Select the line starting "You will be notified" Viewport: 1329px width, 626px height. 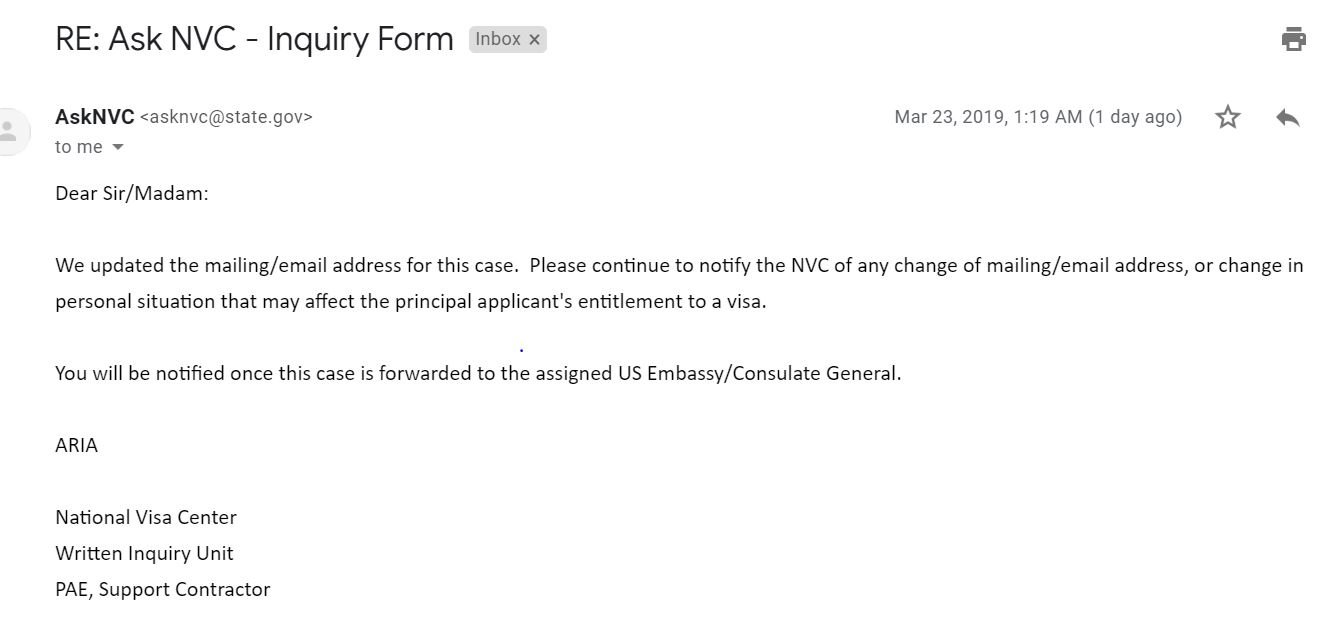(x=478, y=374)
